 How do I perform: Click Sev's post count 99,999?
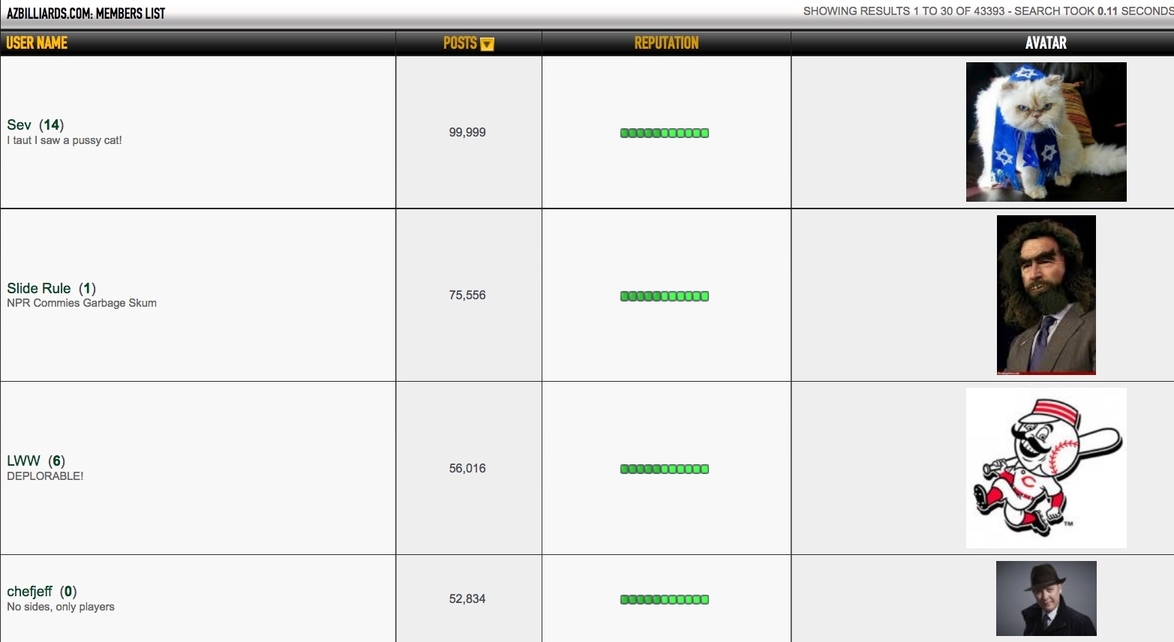click(x=467, y=132)
